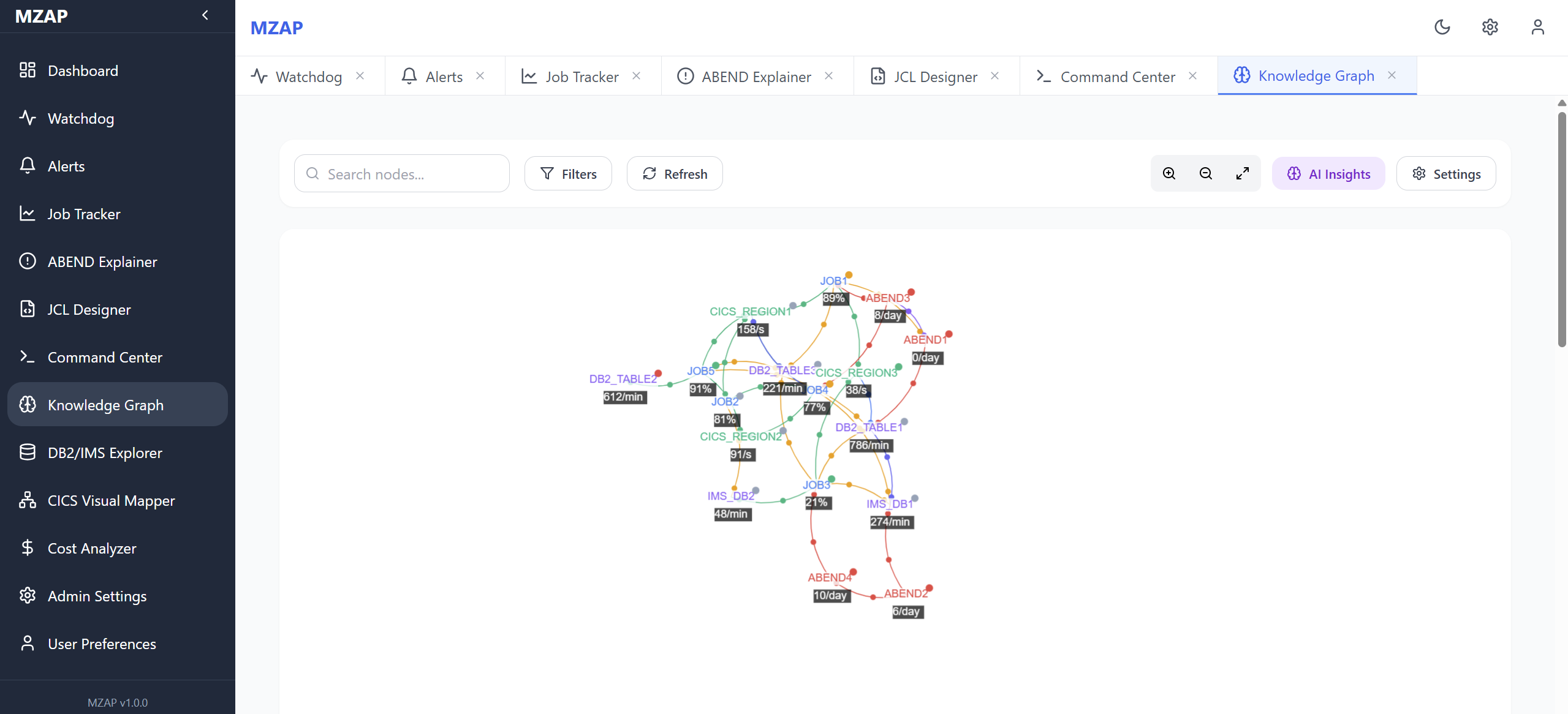Go to Cost Analyzer in sidebar
Screen dimensions: 1568x714
(x=92, y=548)
